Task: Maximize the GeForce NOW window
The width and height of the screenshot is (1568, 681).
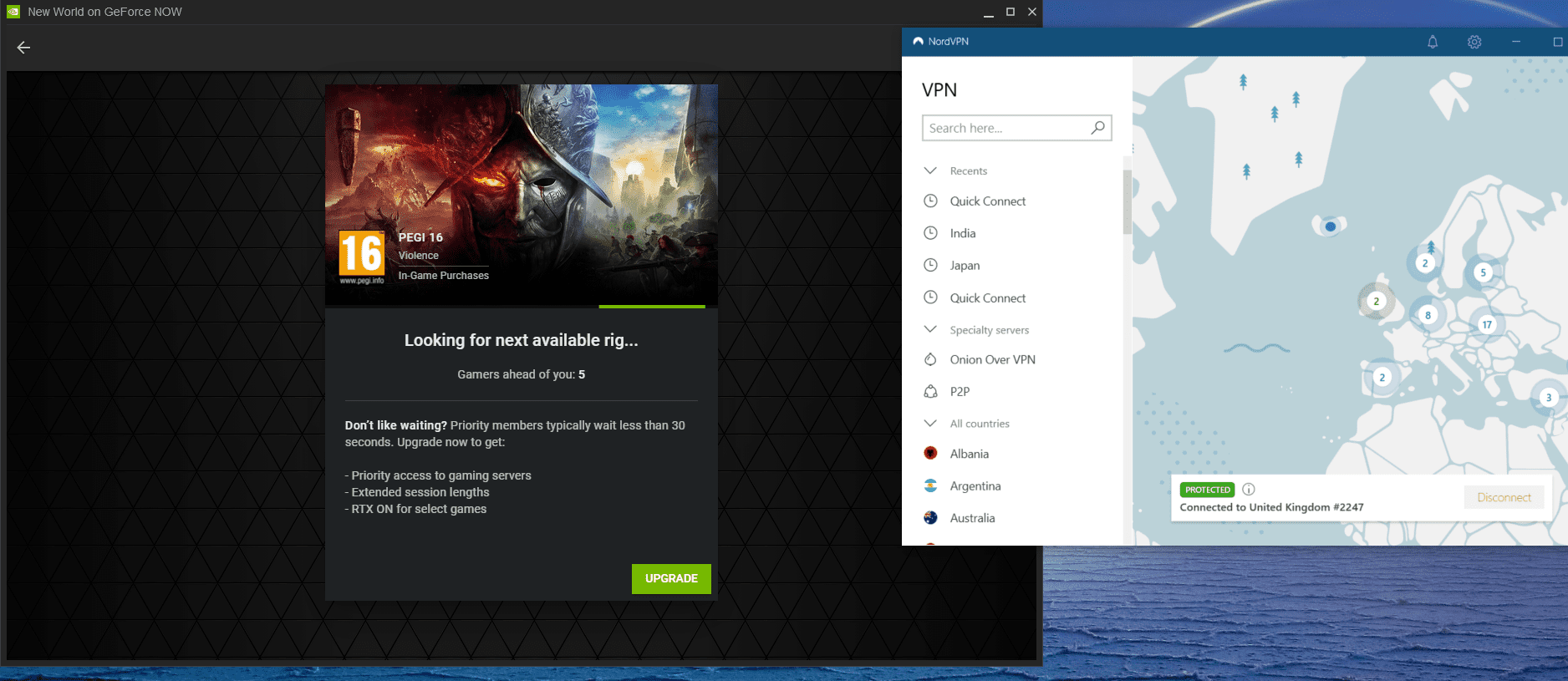Action: click(1010, 12)
